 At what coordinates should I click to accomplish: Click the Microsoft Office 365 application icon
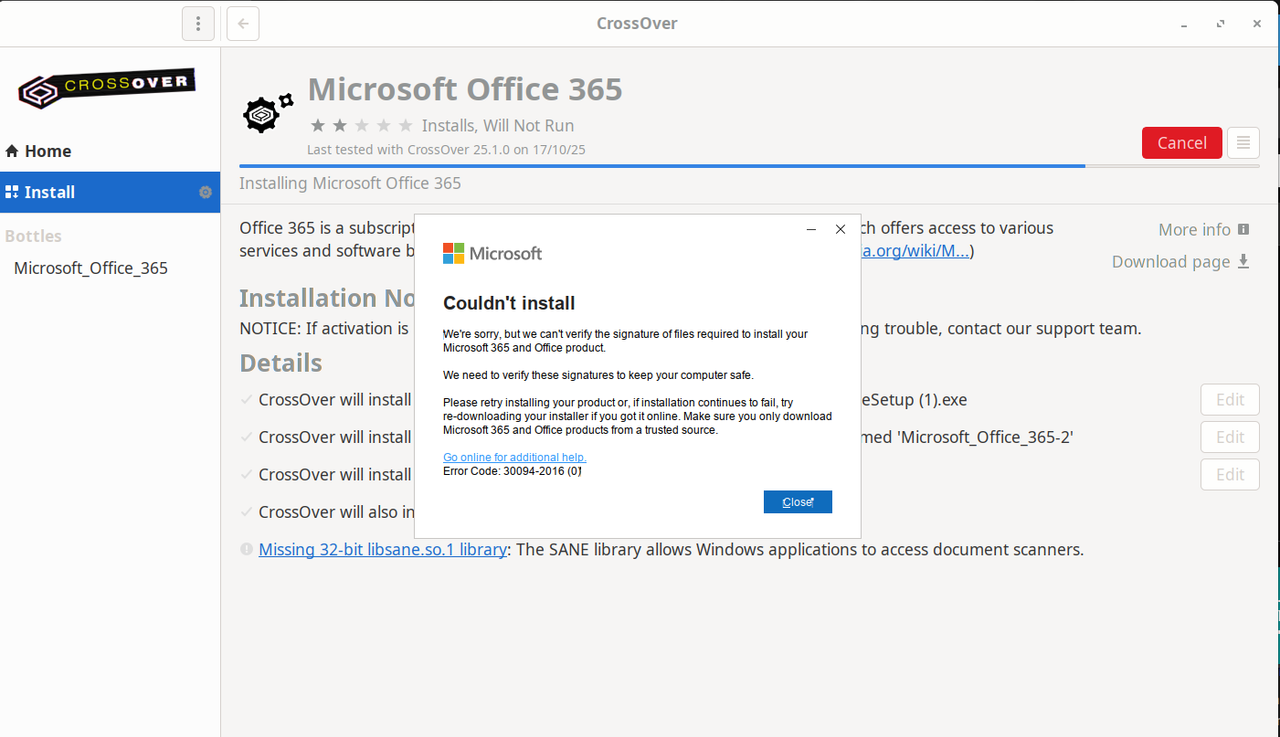(x=268, y=112)
